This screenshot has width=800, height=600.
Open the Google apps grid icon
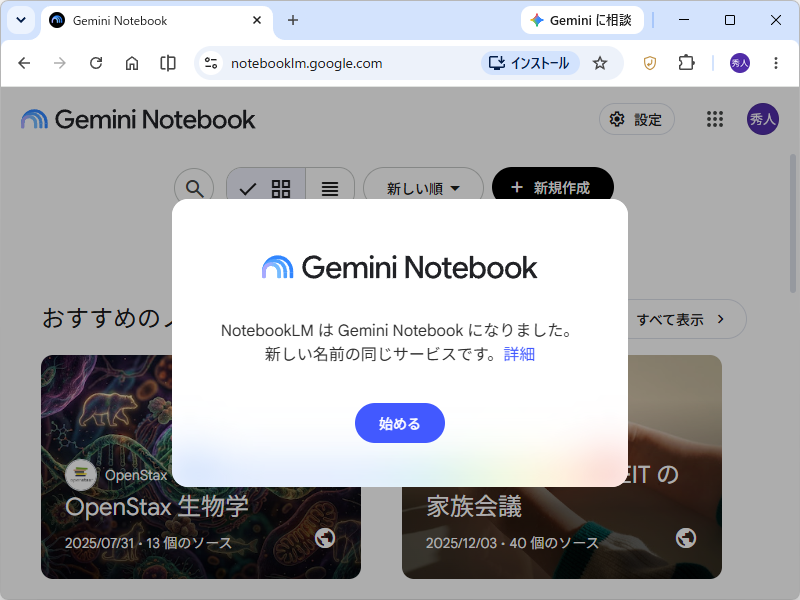pyautogui.click(x=715, y=119)
